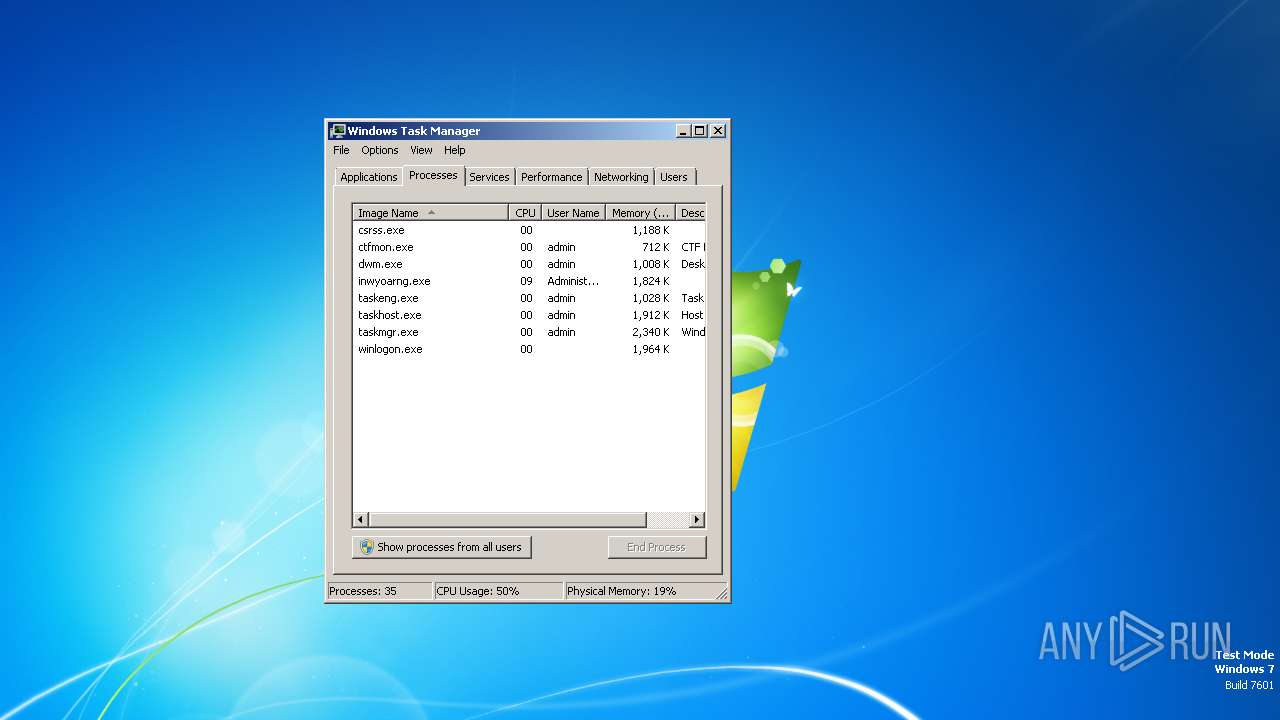
Task: Switch to the Users tab
Action: (x=674, y=177)
